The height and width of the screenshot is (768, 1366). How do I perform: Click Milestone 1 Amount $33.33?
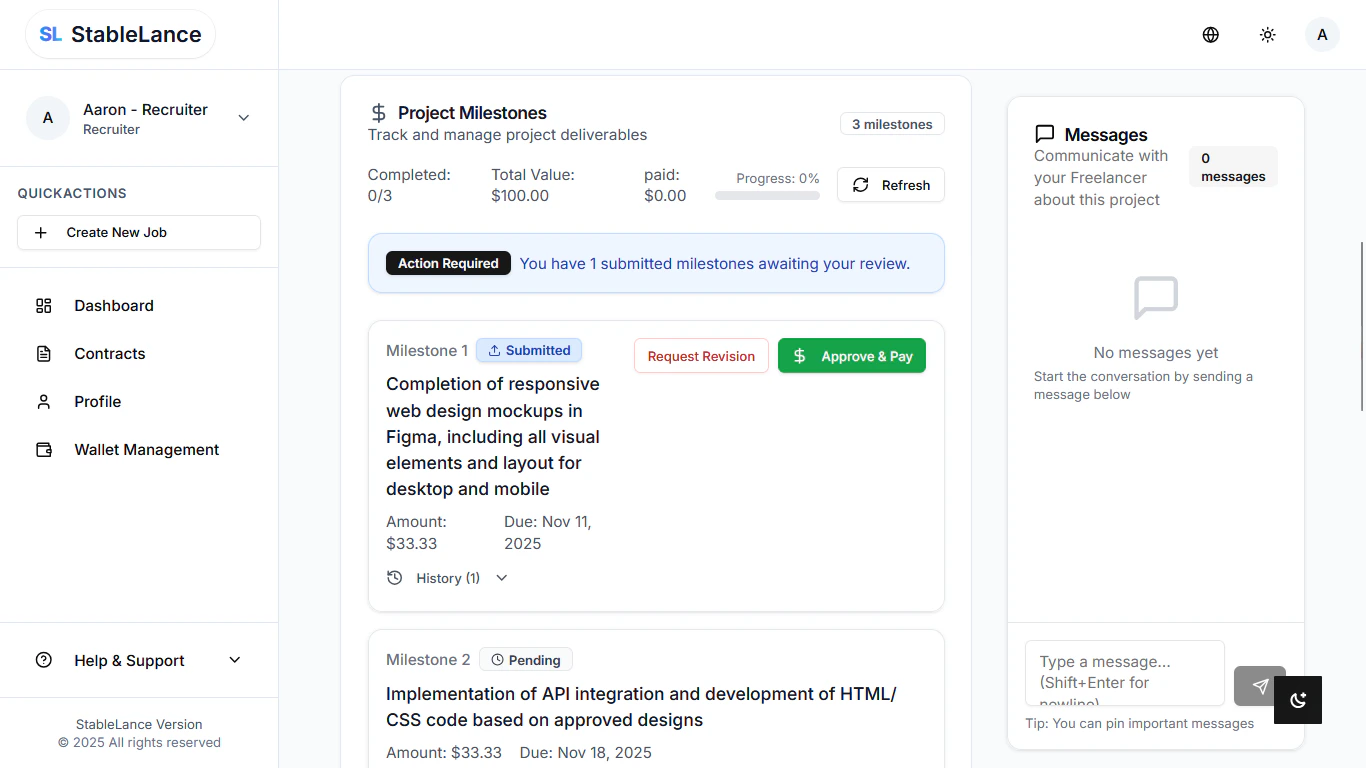416,533
